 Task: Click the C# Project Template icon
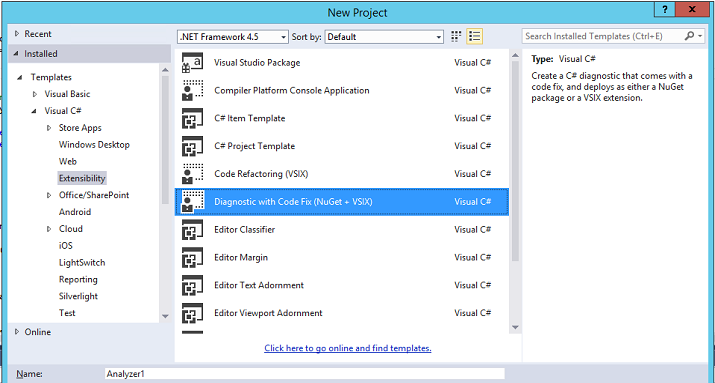tap(192, 146)
